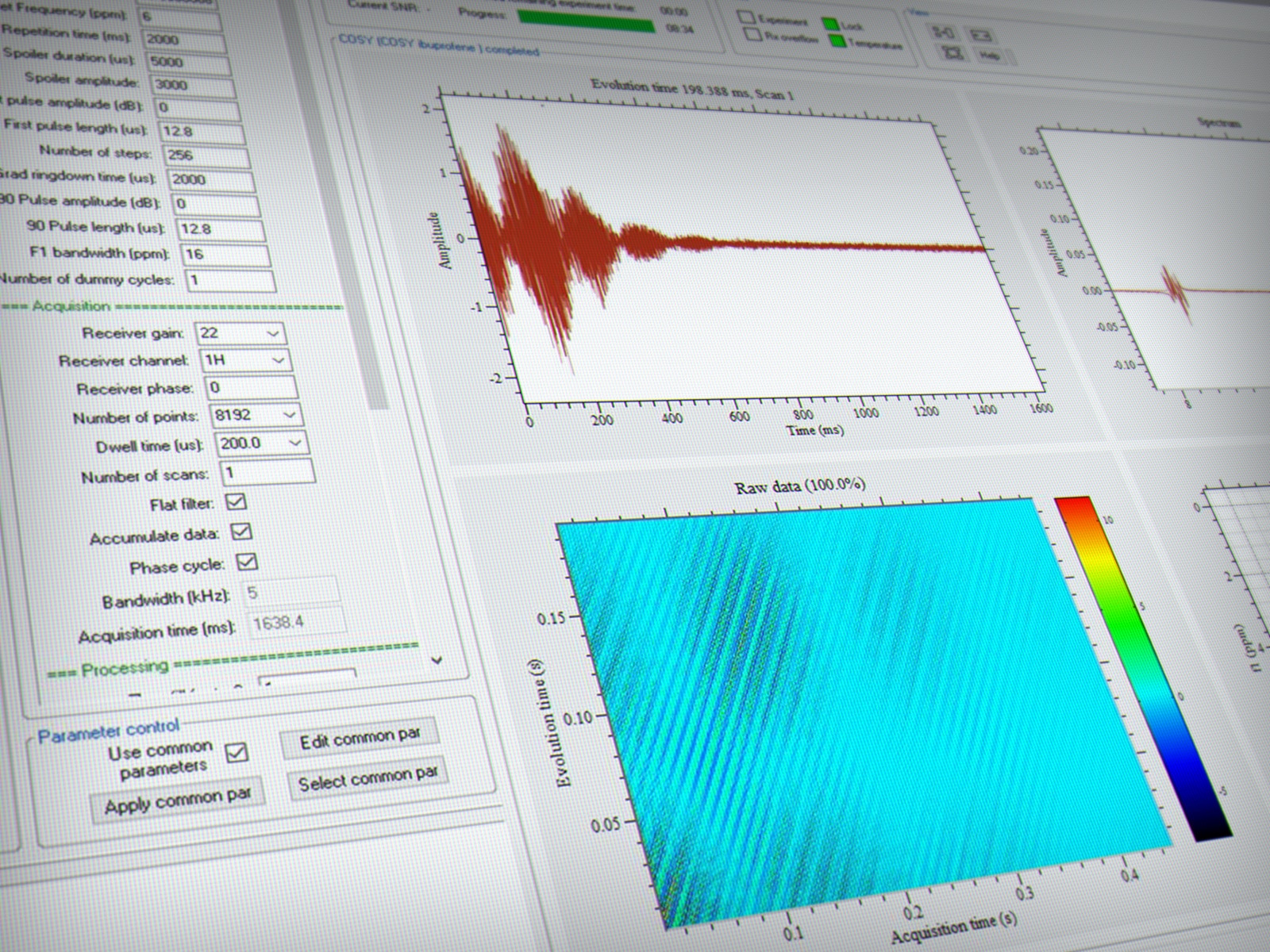Open the Number of points dropdown
The height and width of the screenshot is (952, 1270).
click(289, 414)
